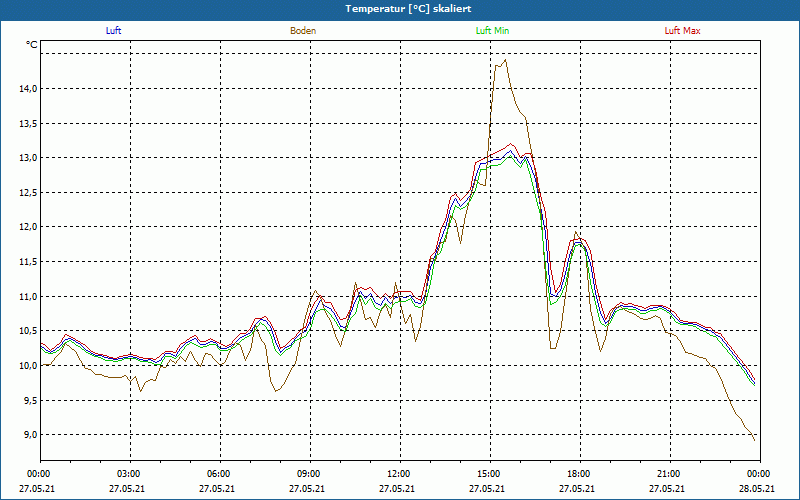Click the 9,0 y-axis value
The height and width of the screenshot is (500, 800).
(x=30, y=435)
